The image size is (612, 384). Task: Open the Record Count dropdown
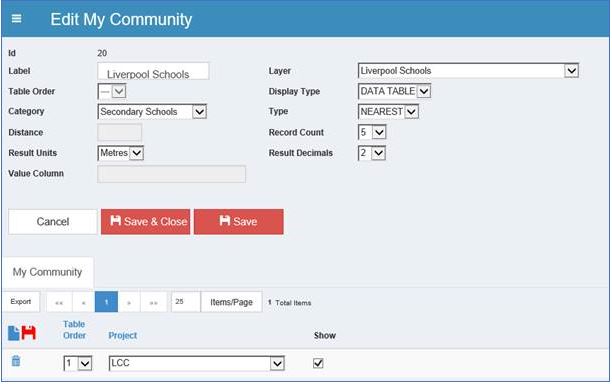tap(372, 132)
